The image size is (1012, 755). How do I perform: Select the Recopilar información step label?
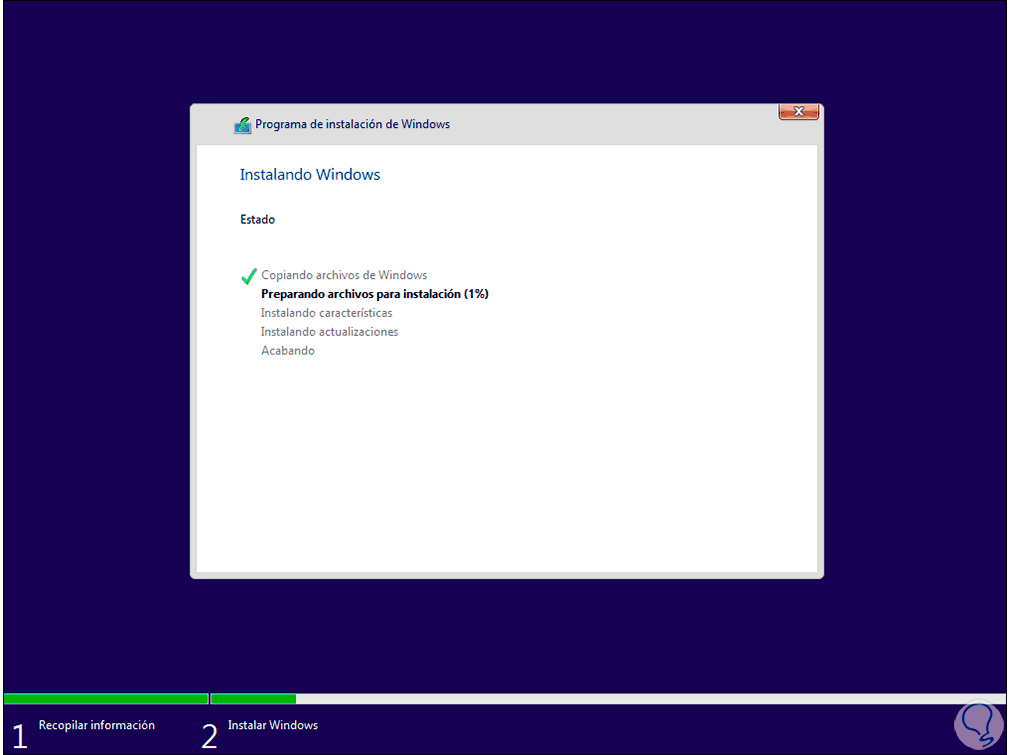point(95,725)
